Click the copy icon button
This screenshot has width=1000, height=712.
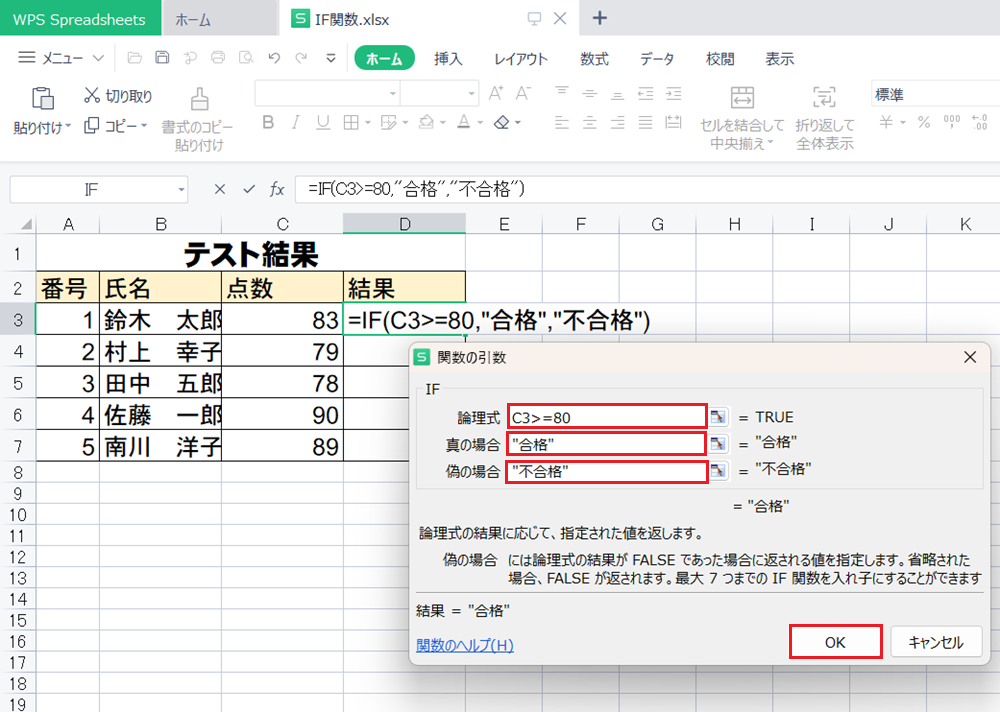pos(92,126)
